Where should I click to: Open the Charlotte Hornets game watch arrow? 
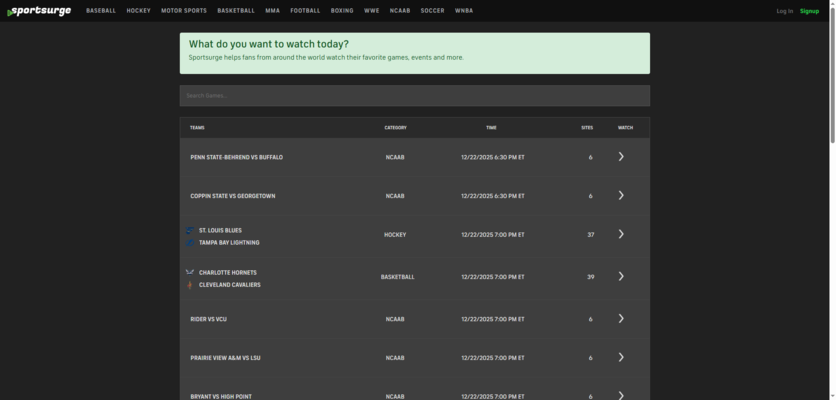pyautogui.click(x=621, y=276)
